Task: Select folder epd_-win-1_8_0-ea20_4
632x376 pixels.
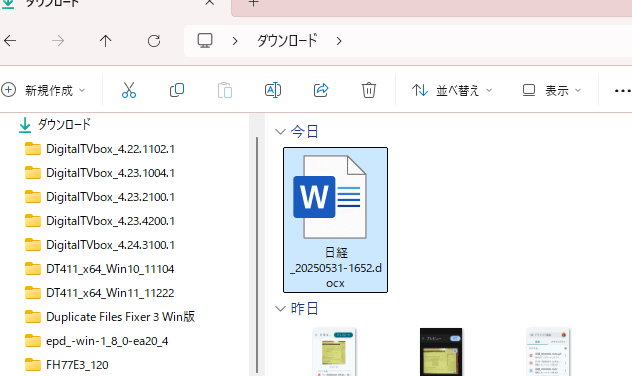Action: click(96, 341)
